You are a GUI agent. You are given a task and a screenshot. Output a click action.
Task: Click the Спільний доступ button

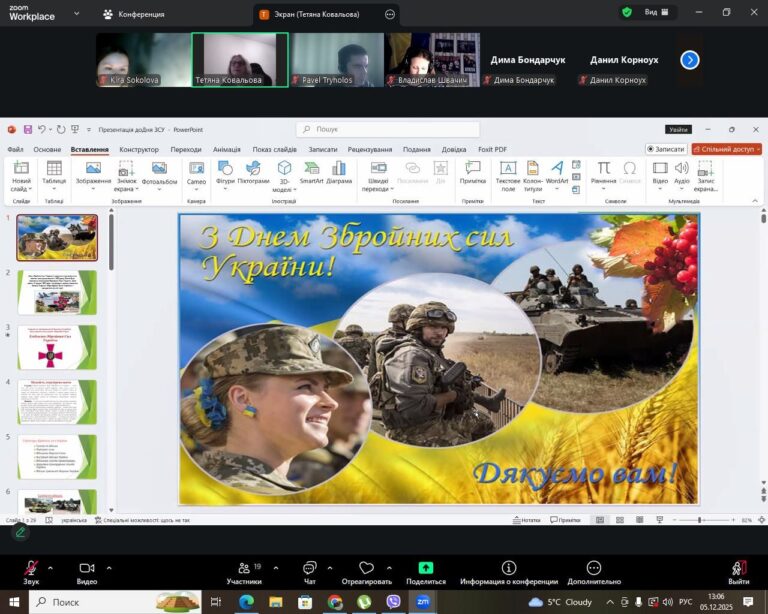click(x=727, y=150)
